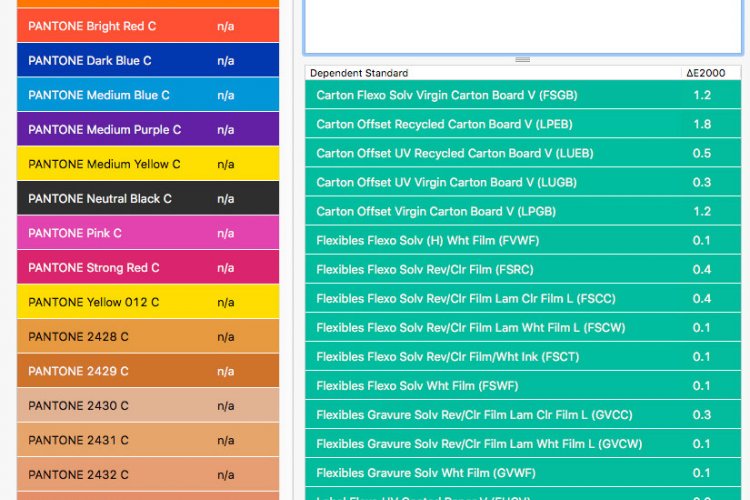This screenshot has height=500, width=750.
Task: Select Flexibles Flexo Solv (H) Wht Film (FVWF)
Action: click(523, 240)
